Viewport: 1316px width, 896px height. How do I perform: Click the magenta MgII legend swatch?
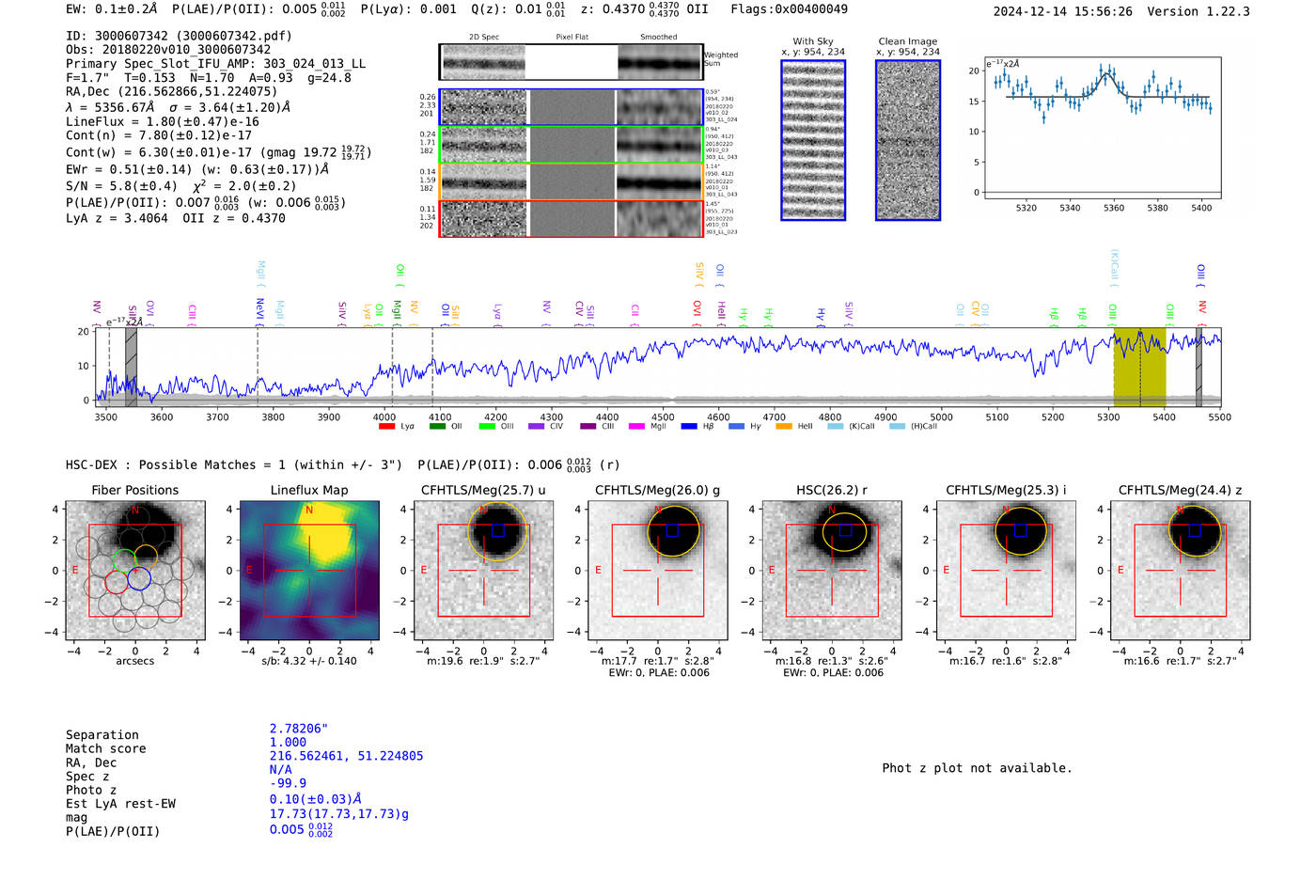(636, 427)
